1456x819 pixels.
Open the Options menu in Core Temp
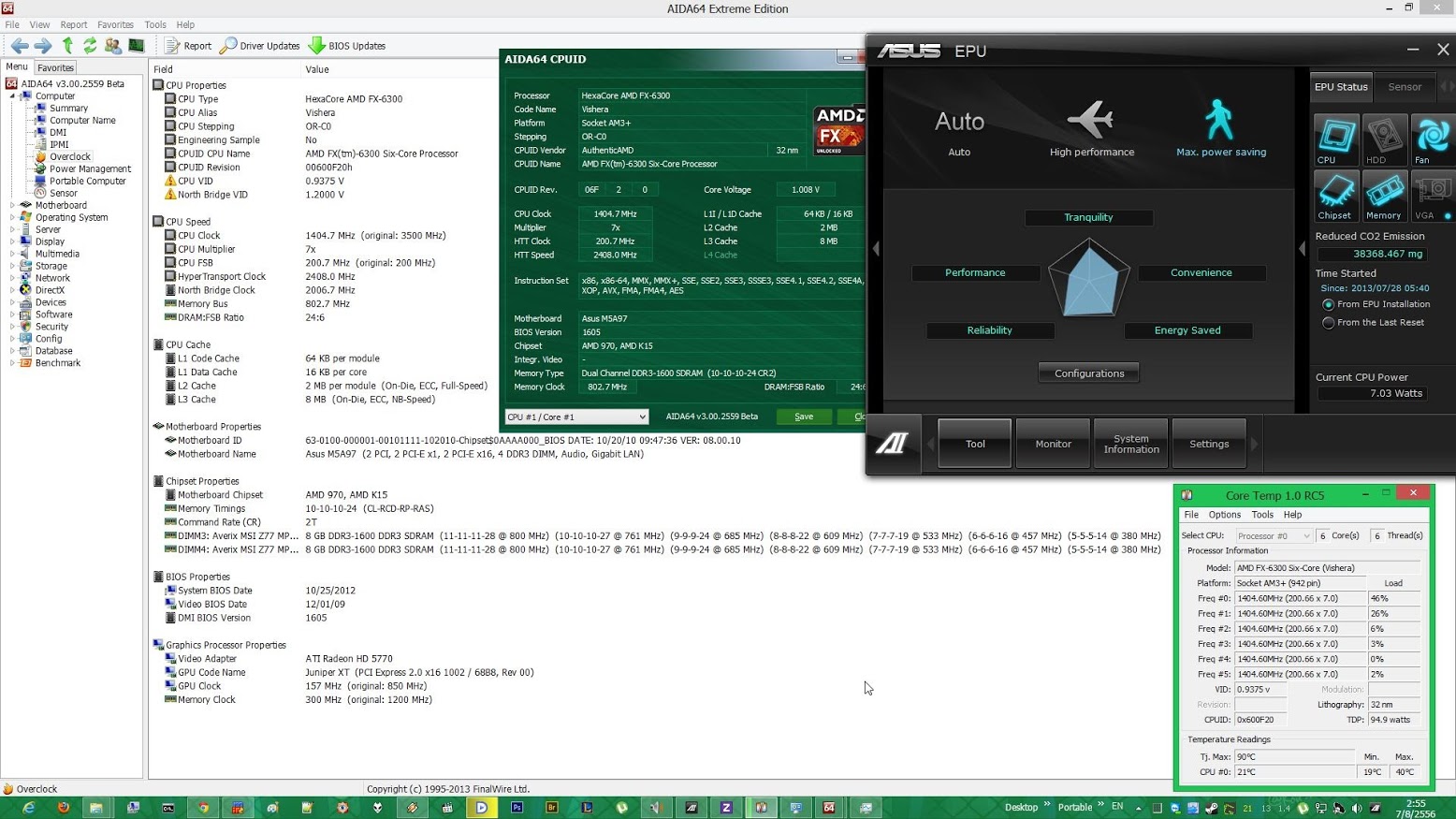pos(1224,515)
